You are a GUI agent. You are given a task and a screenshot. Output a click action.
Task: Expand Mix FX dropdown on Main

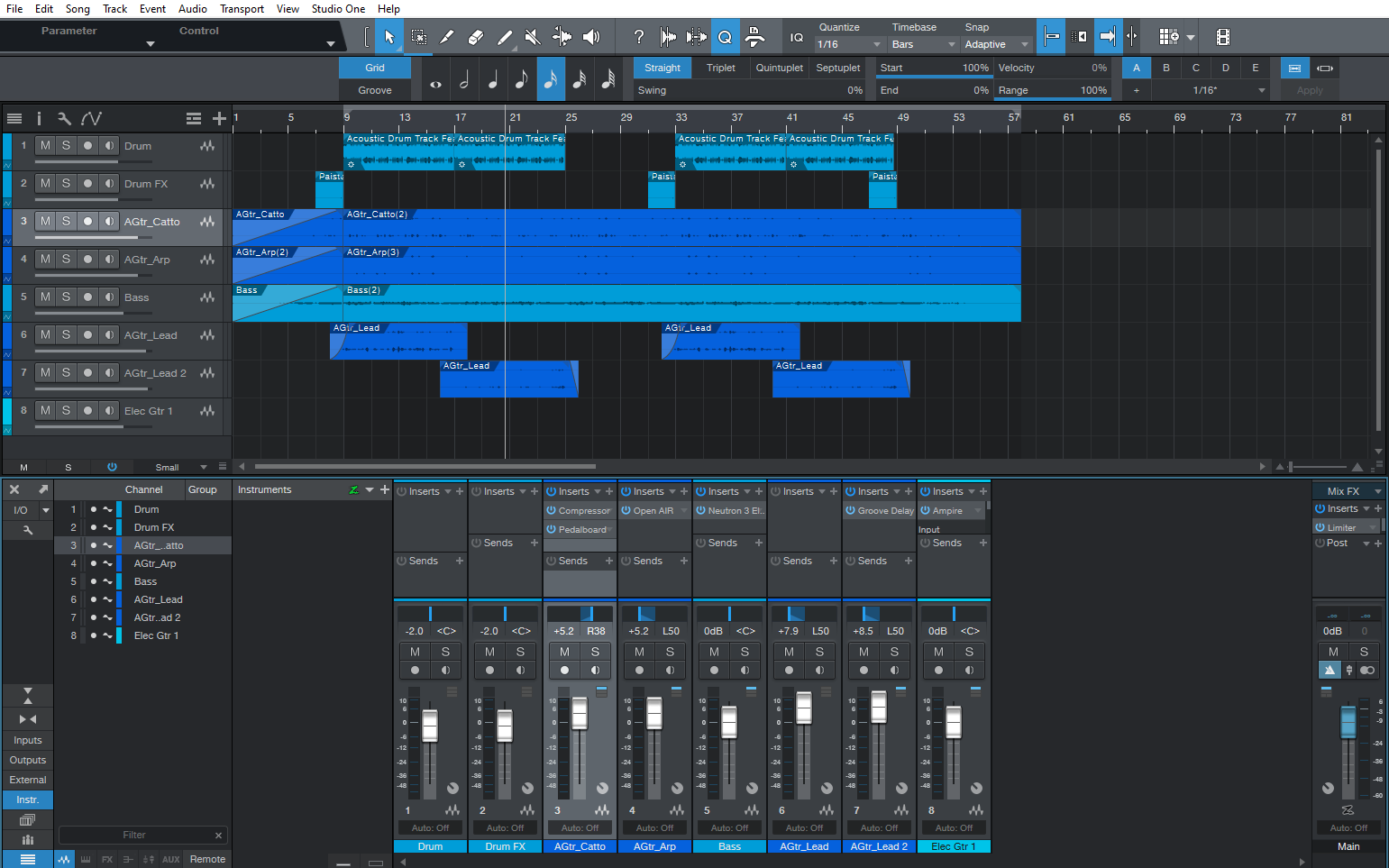click(1377, 491)
